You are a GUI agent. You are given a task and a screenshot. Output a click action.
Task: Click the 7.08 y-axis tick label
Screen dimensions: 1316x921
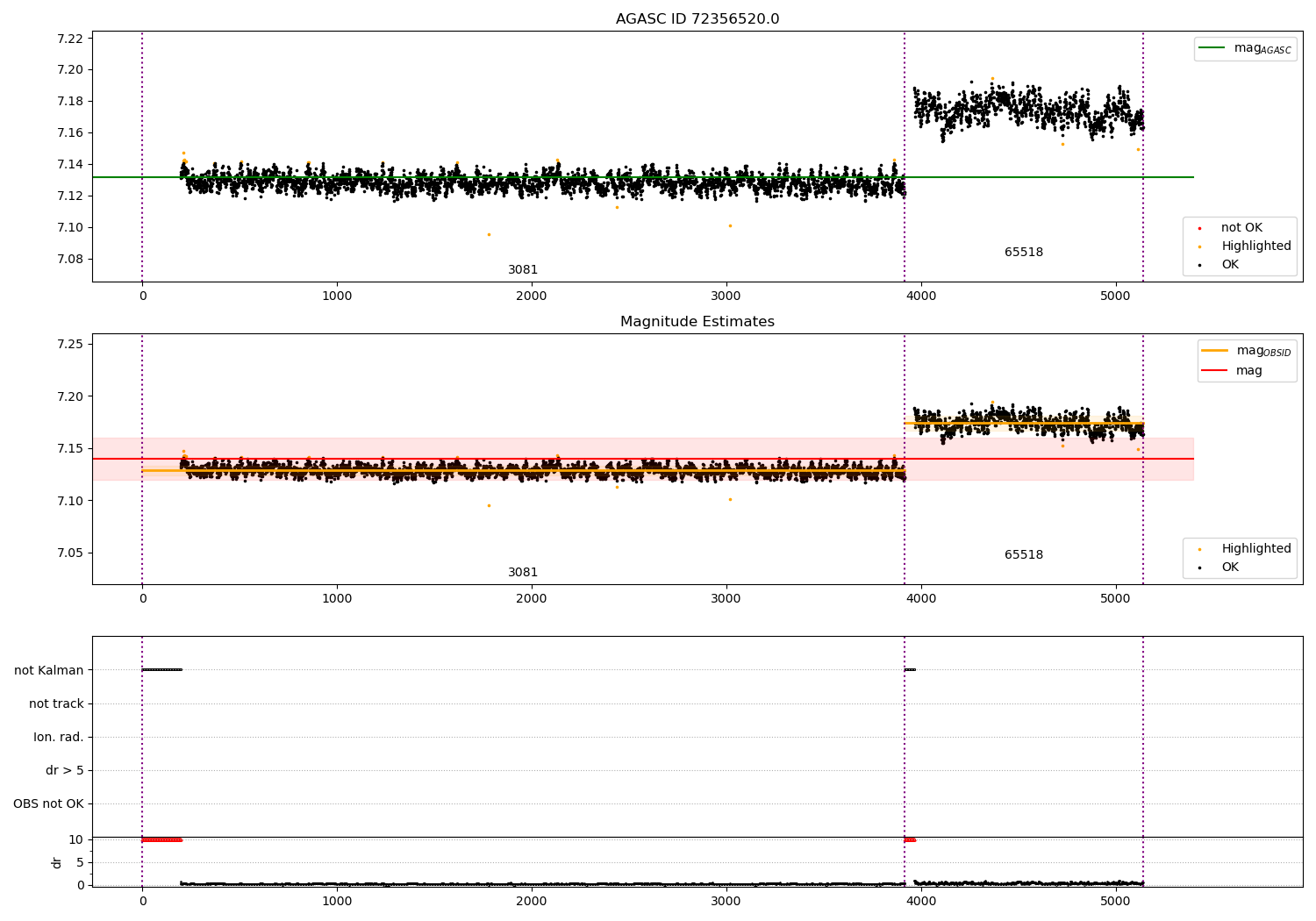pos(69,260)
